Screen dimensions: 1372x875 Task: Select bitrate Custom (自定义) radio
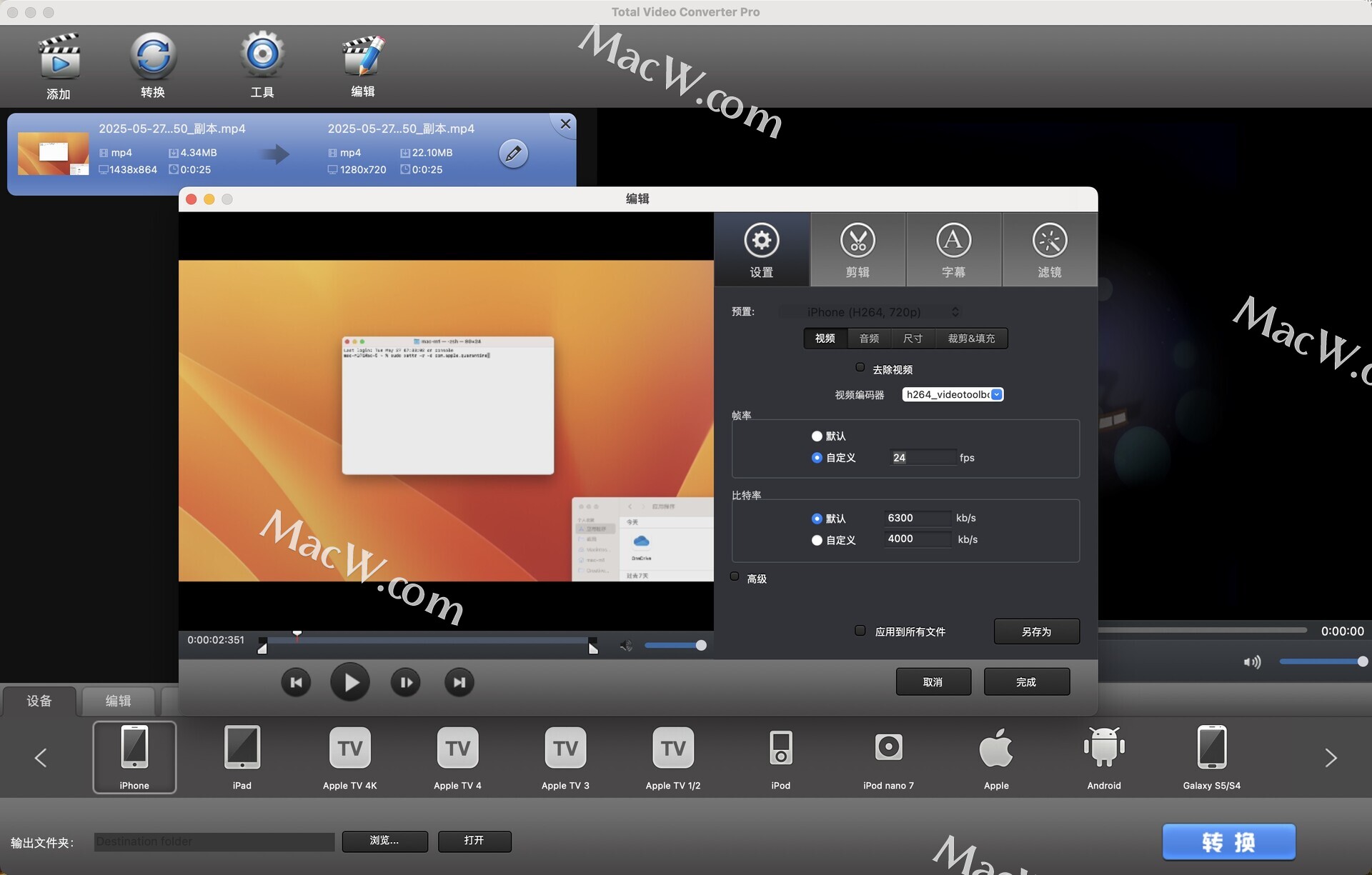click(817, 540)
